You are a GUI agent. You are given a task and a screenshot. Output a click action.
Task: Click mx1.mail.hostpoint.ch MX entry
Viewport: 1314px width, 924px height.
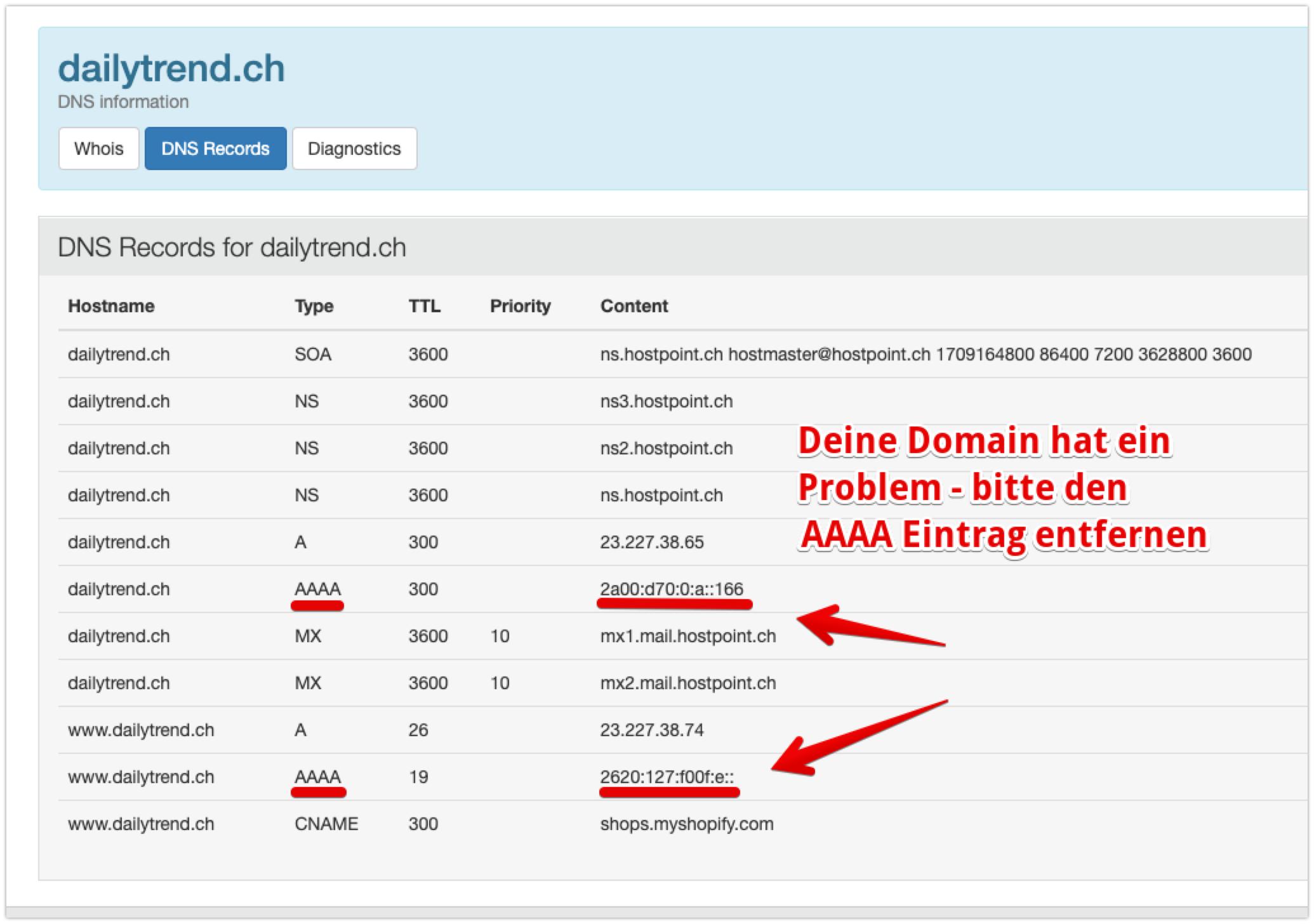687,636
